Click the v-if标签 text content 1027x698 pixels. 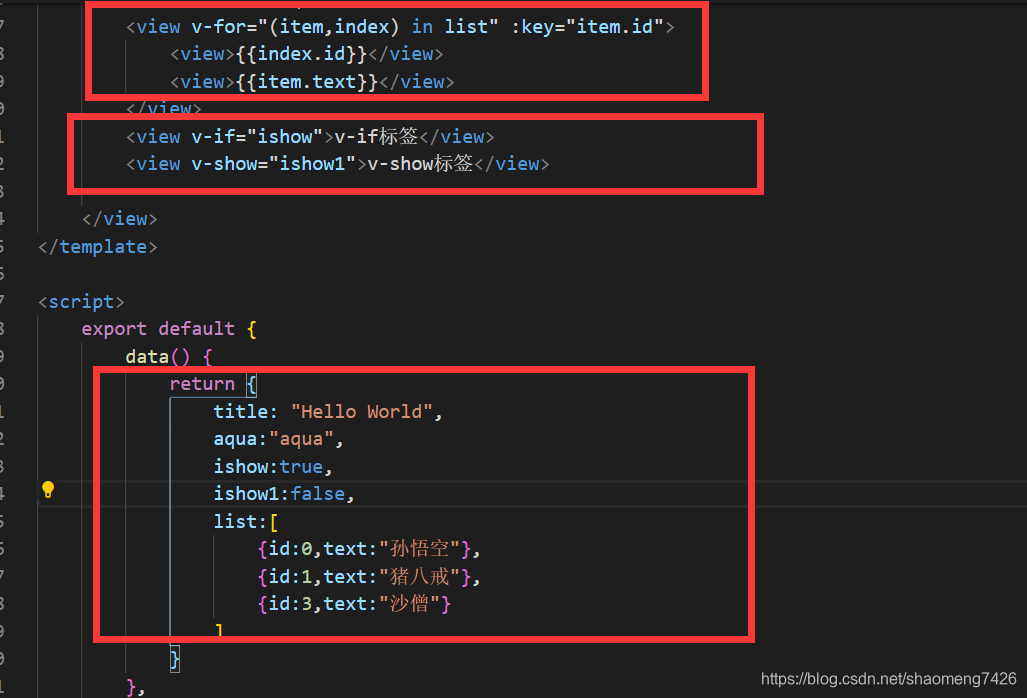[x=376, y=136]
